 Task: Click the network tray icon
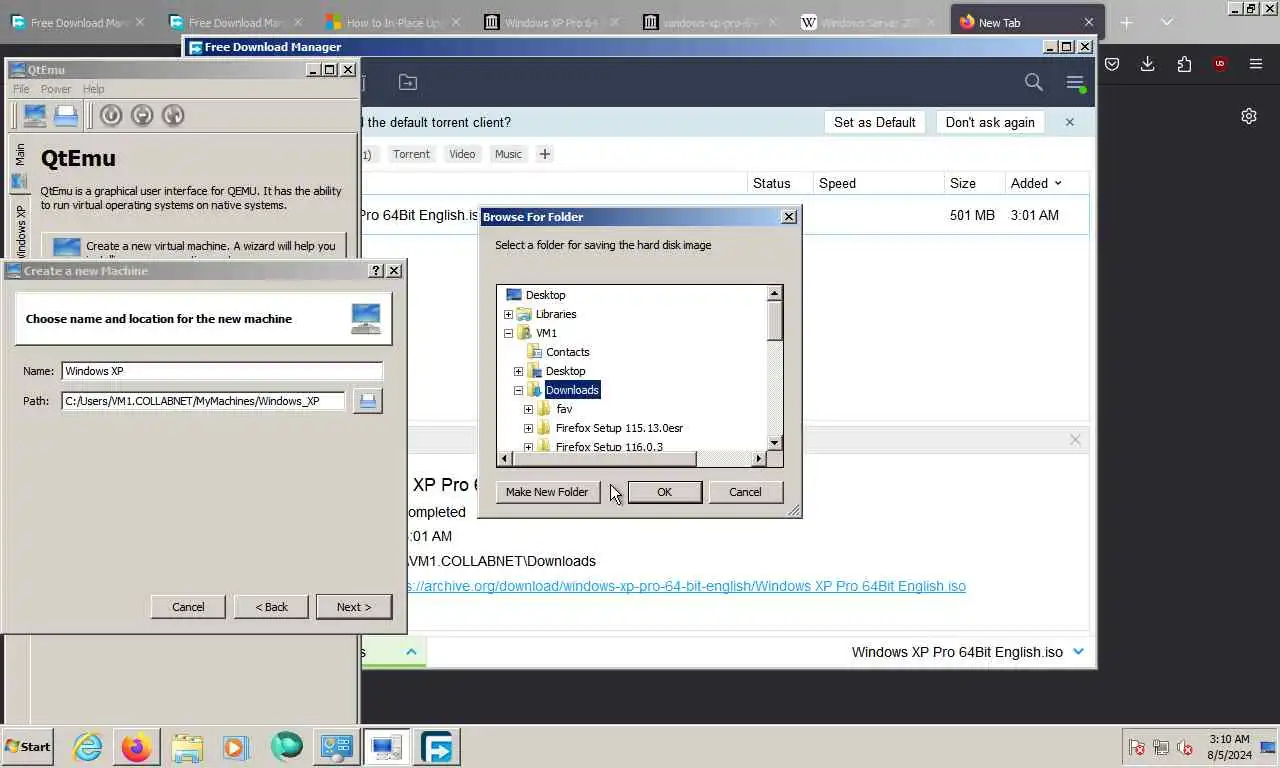pyautogui.click(x=1161, y=748)
